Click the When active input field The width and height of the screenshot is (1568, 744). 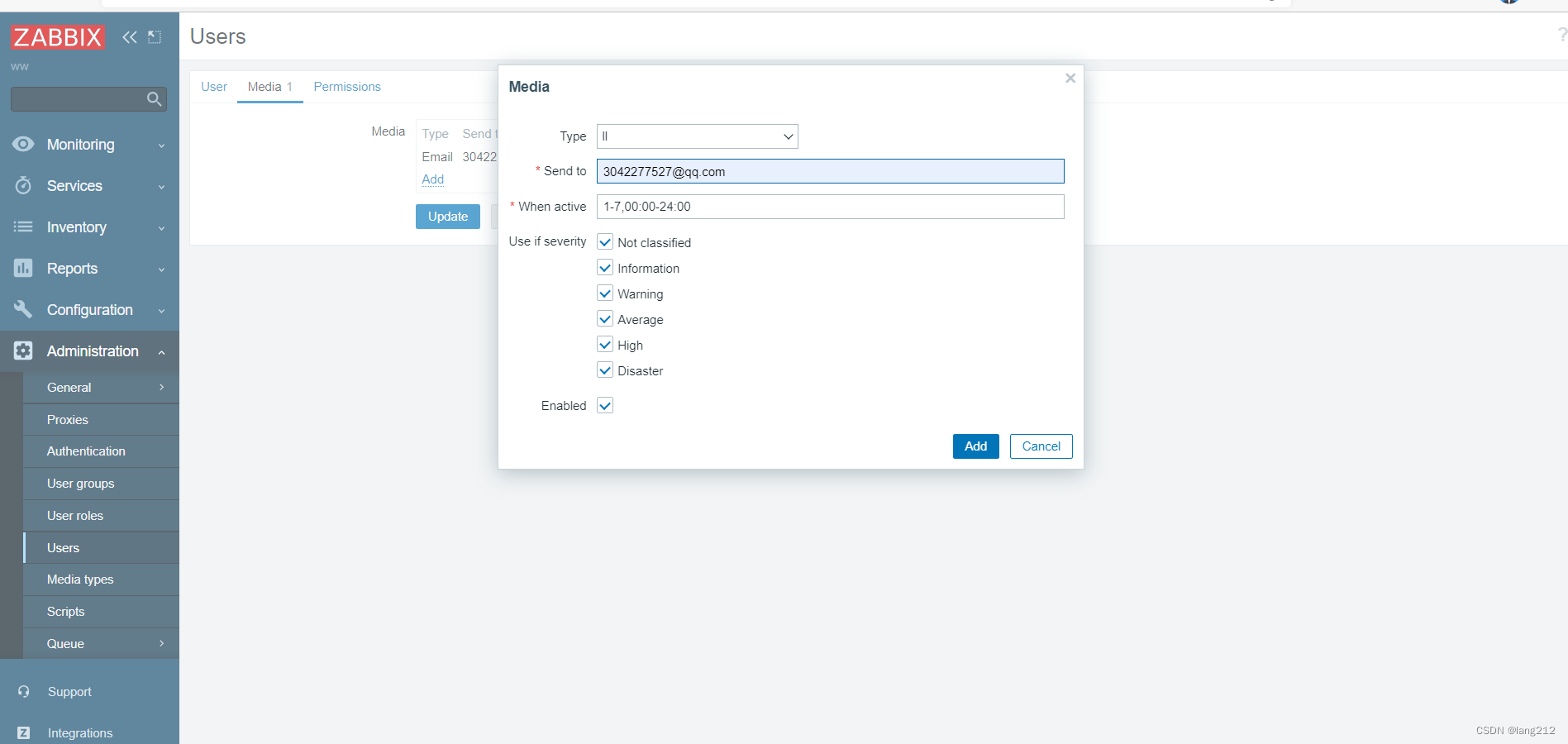830,207
